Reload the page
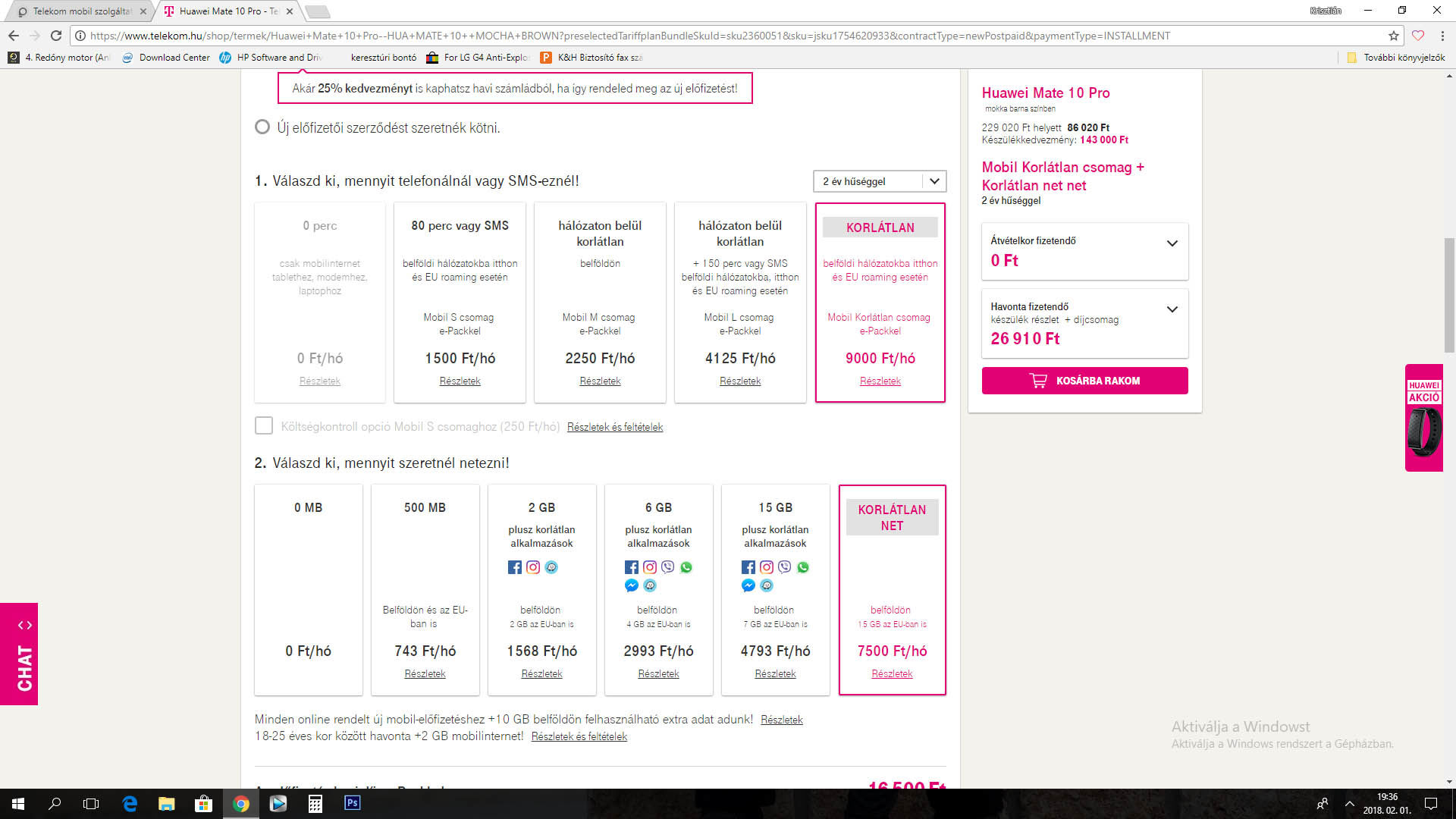1456x819 pixels. [x=56, y=36]
